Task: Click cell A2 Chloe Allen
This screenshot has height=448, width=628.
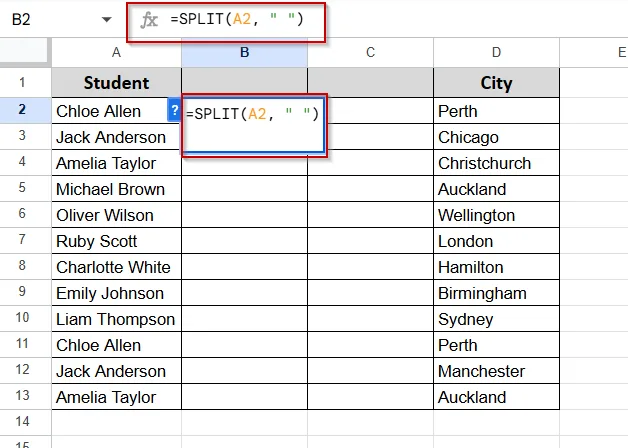Action: 110,111
